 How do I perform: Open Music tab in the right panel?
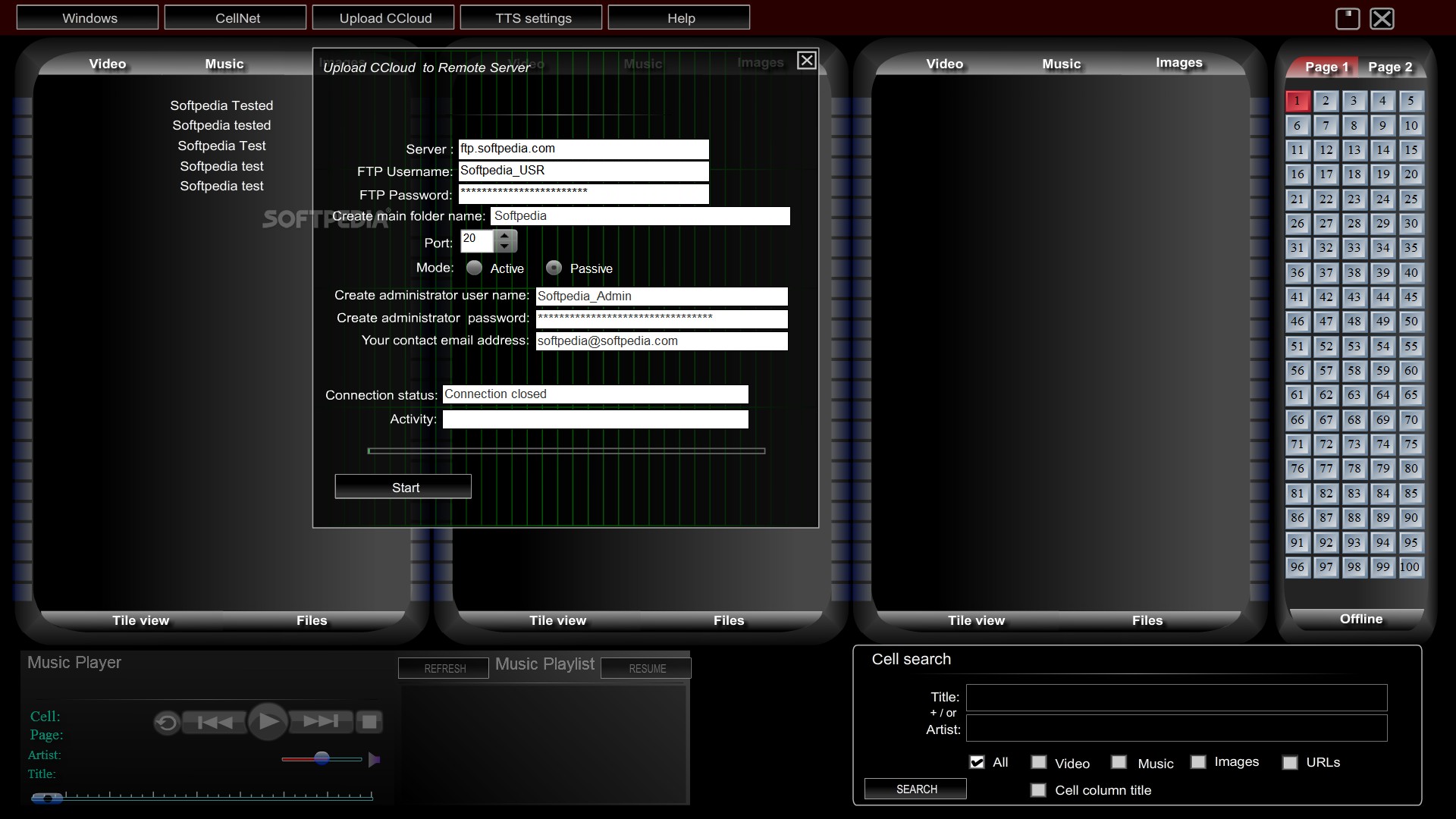tap(1062, 64)
